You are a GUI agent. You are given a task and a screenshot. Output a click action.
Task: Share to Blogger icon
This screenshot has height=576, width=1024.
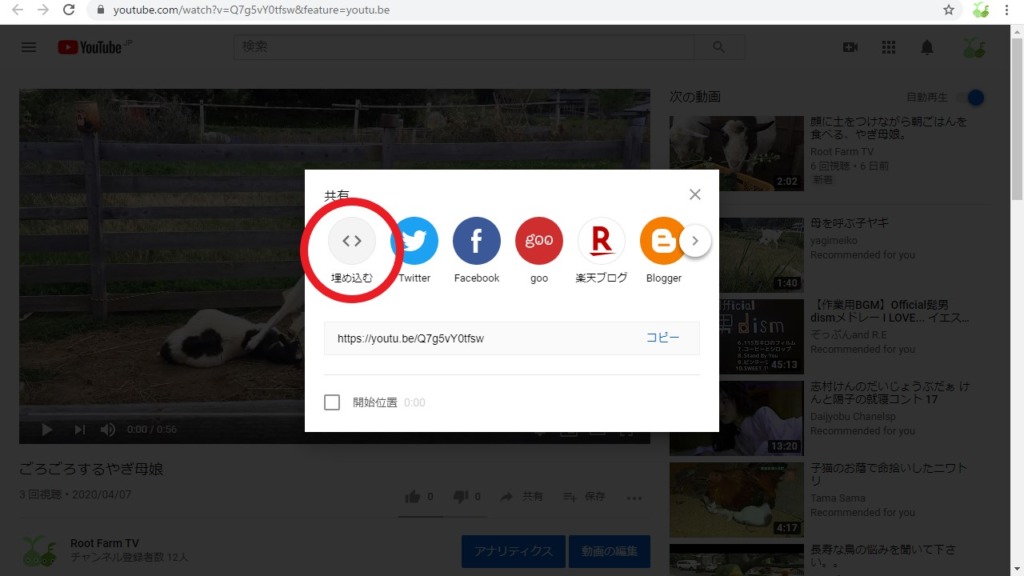coord(662,241)
